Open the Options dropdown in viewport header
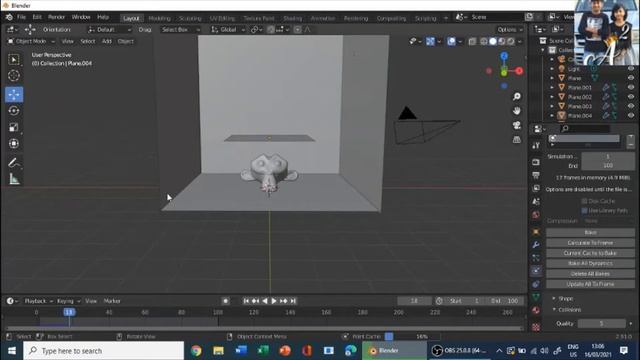The image size is (640, 360). [510, 30]
